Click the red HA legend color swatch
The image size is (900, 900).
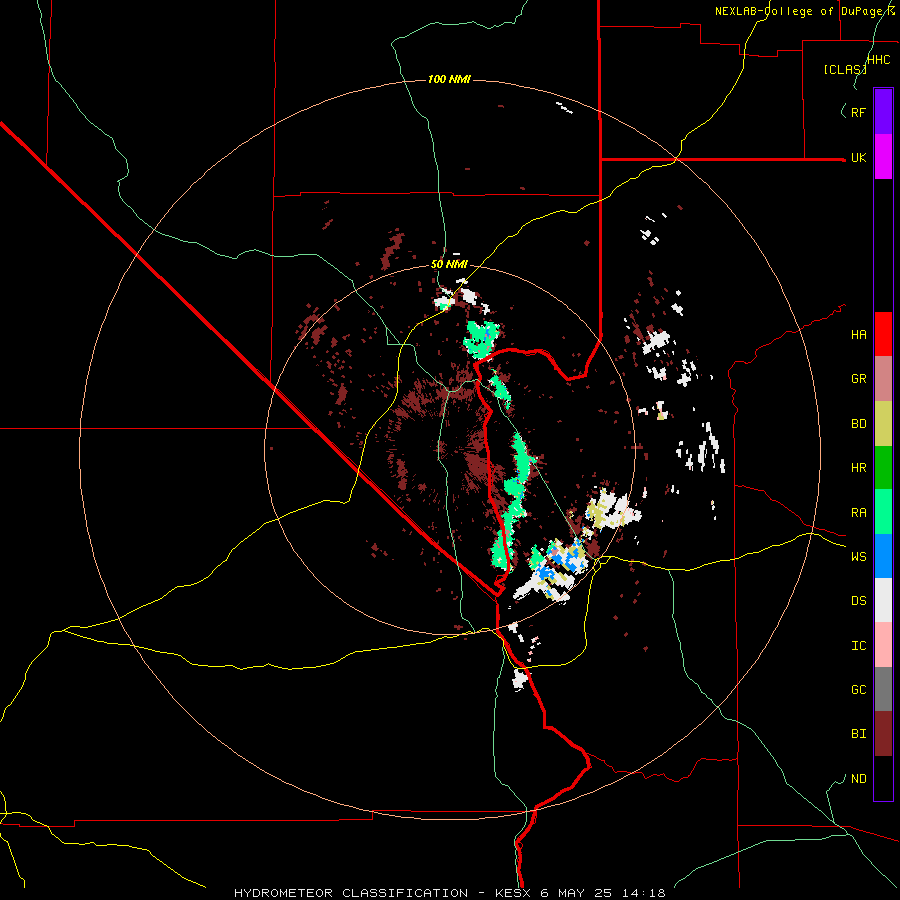click(x=883, y=334)
